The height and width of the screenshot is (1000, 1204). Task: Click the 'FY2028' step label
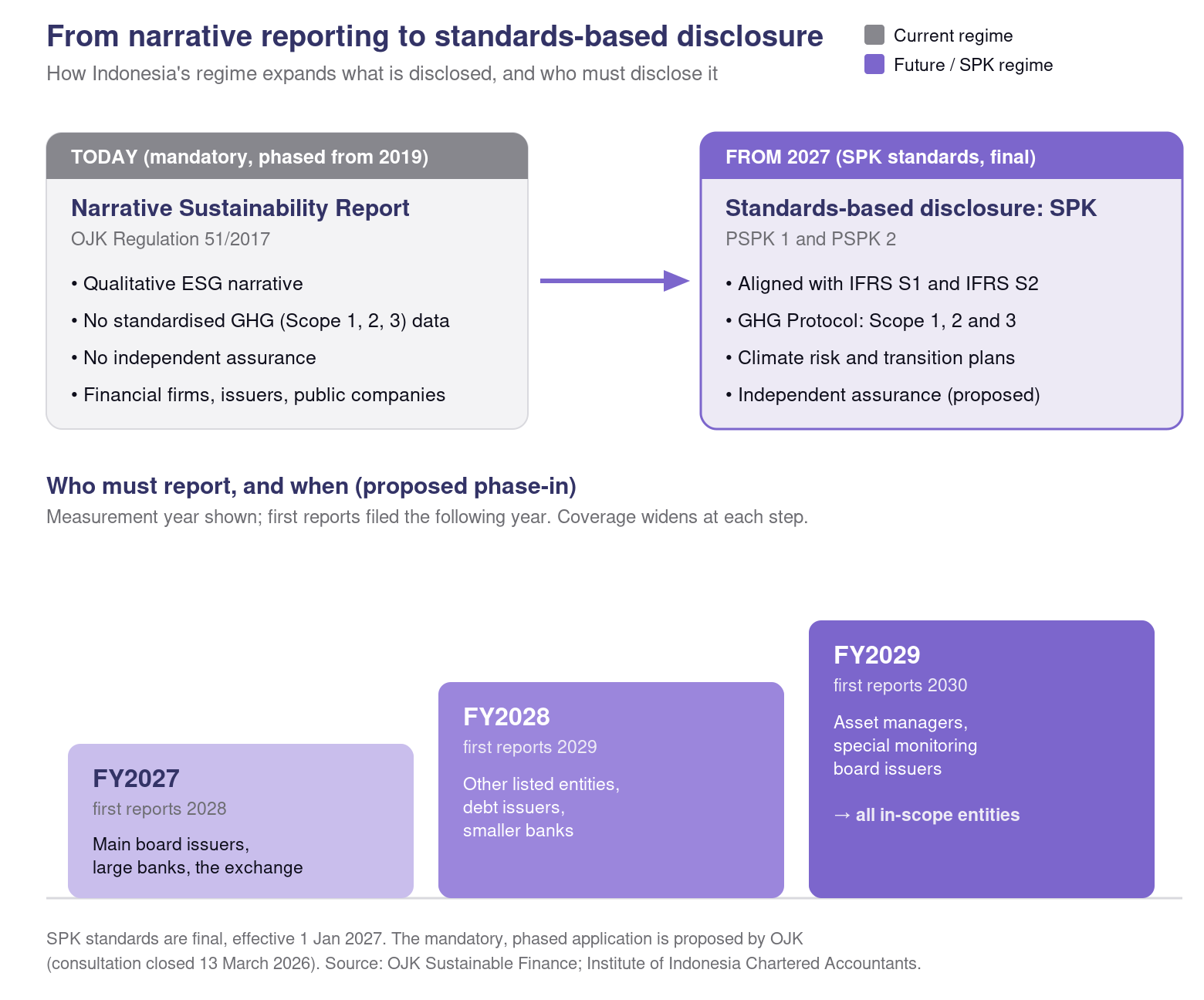point(506,717)
